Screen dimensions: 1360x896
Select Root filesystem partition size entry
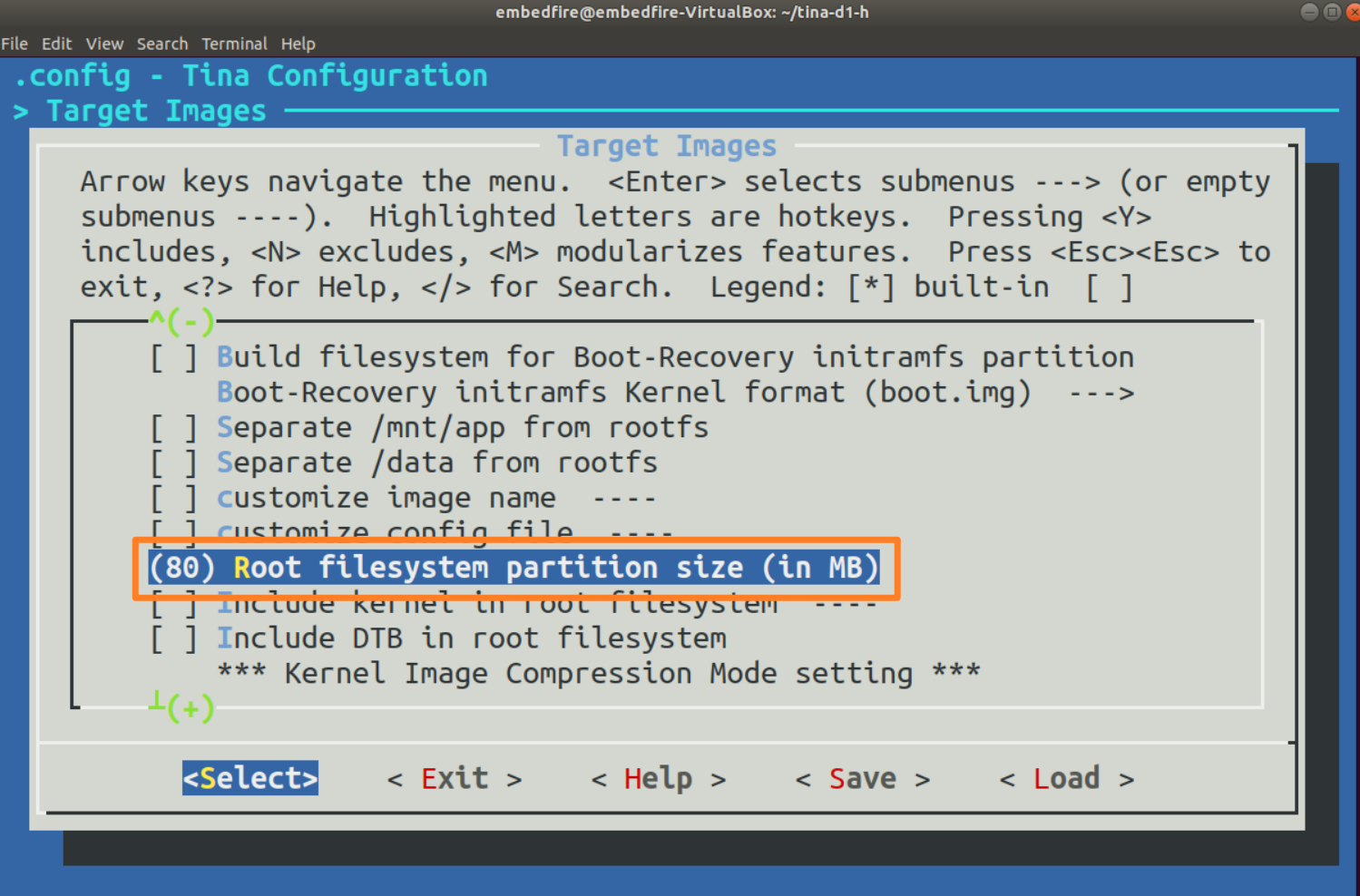tap(514, 568)
